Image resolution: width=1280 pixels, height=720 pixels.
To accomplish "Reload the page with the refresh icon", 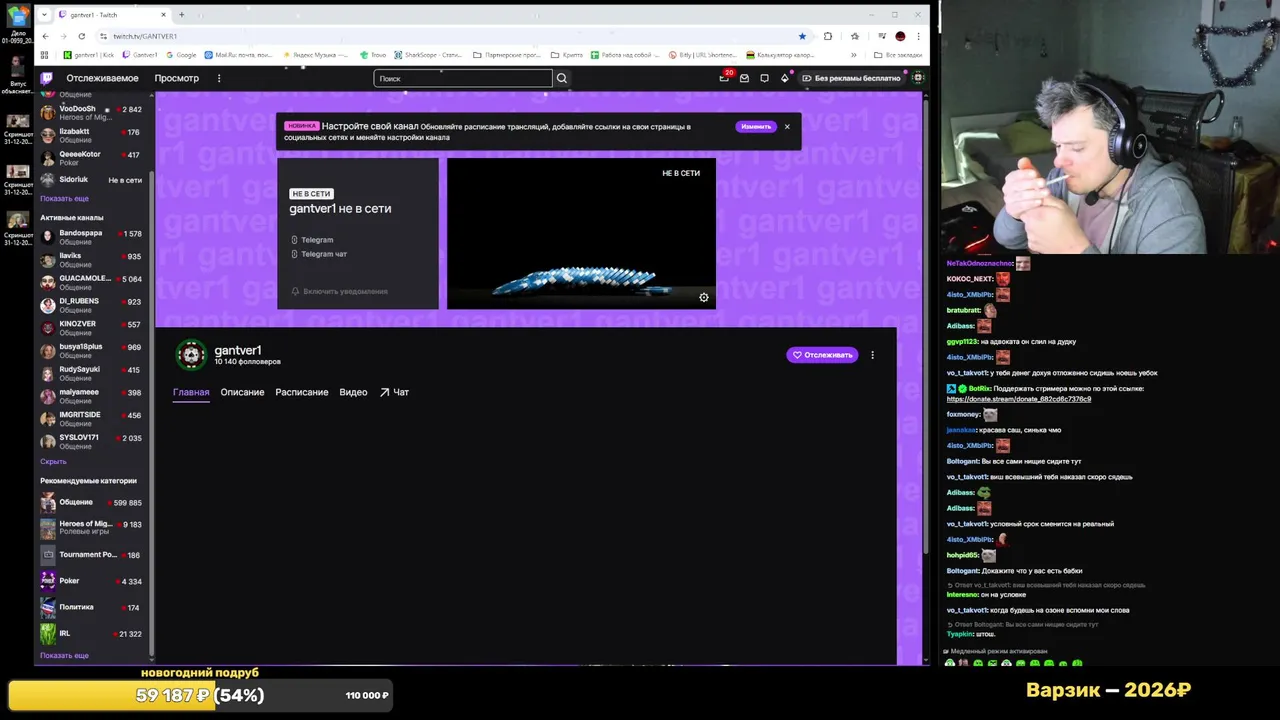I will pyautogui.click(x=82, y=36).
